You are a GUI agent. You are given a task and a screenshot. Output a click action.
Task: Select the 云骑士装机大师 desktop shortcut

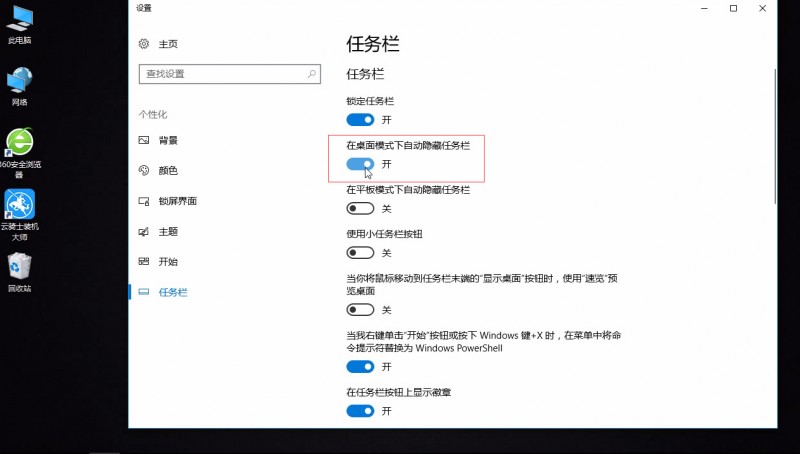coord(20,215)
